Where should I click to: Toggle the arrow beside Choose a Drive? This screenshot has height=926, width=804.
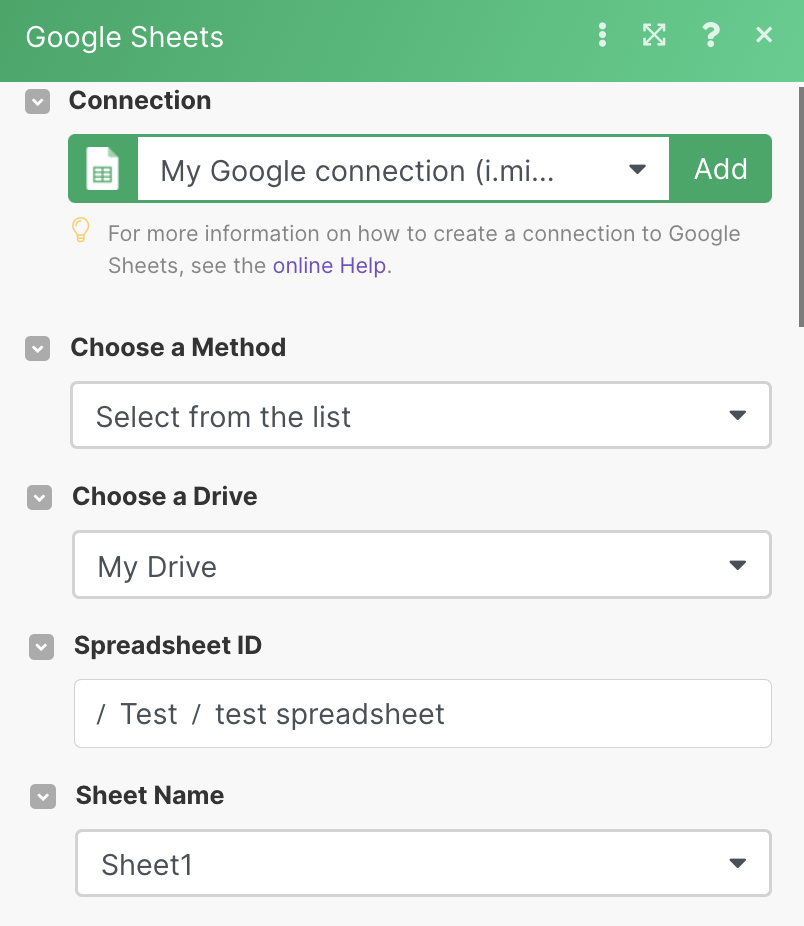click(x=39, y=497)
